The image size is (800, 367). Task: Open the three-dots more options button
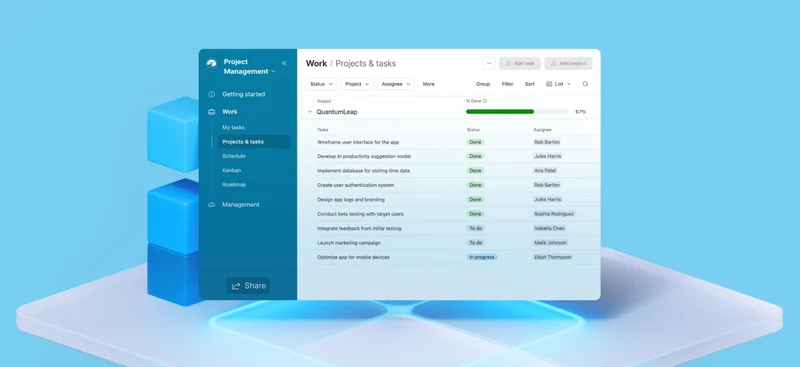[x=489, y=63]
